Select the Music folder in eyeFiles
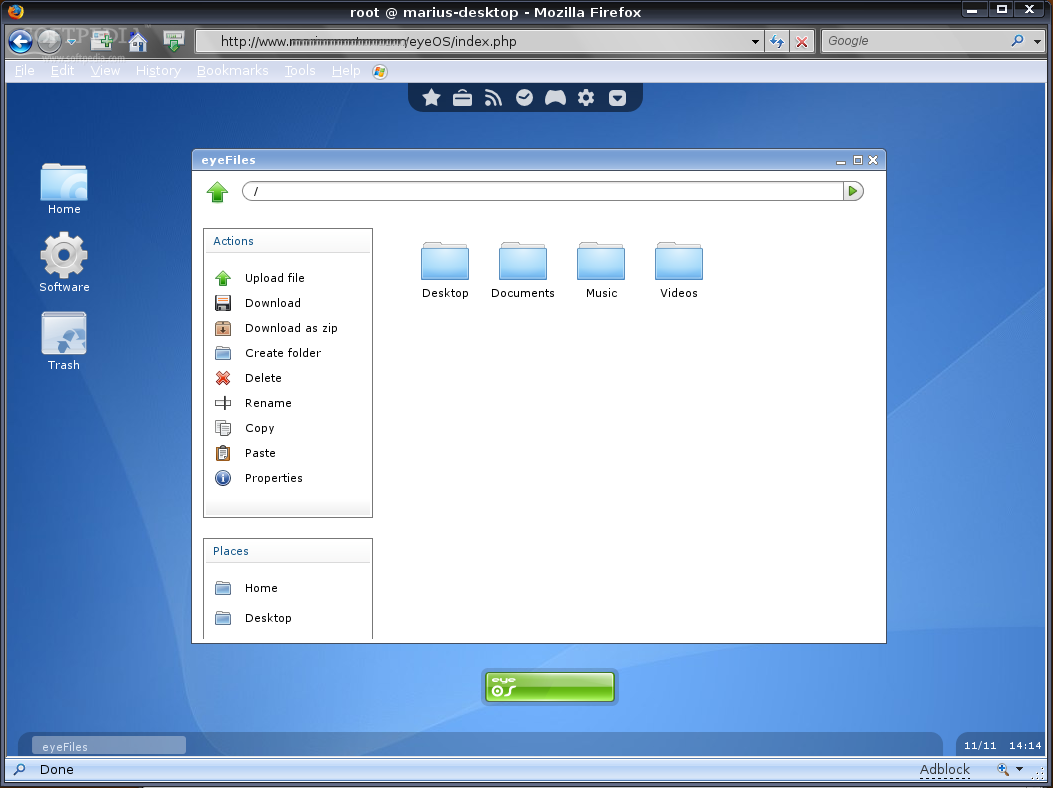This screenshot has width=1053, height=788. click(601, 270)
